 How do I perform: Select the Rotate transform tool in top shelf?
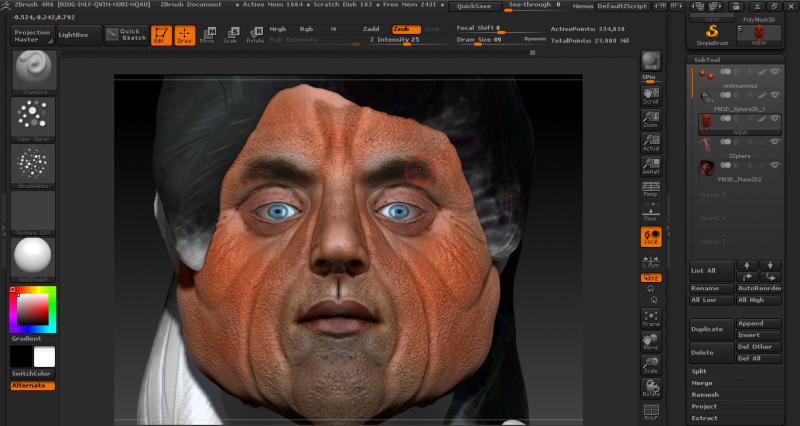click(255, 35)
